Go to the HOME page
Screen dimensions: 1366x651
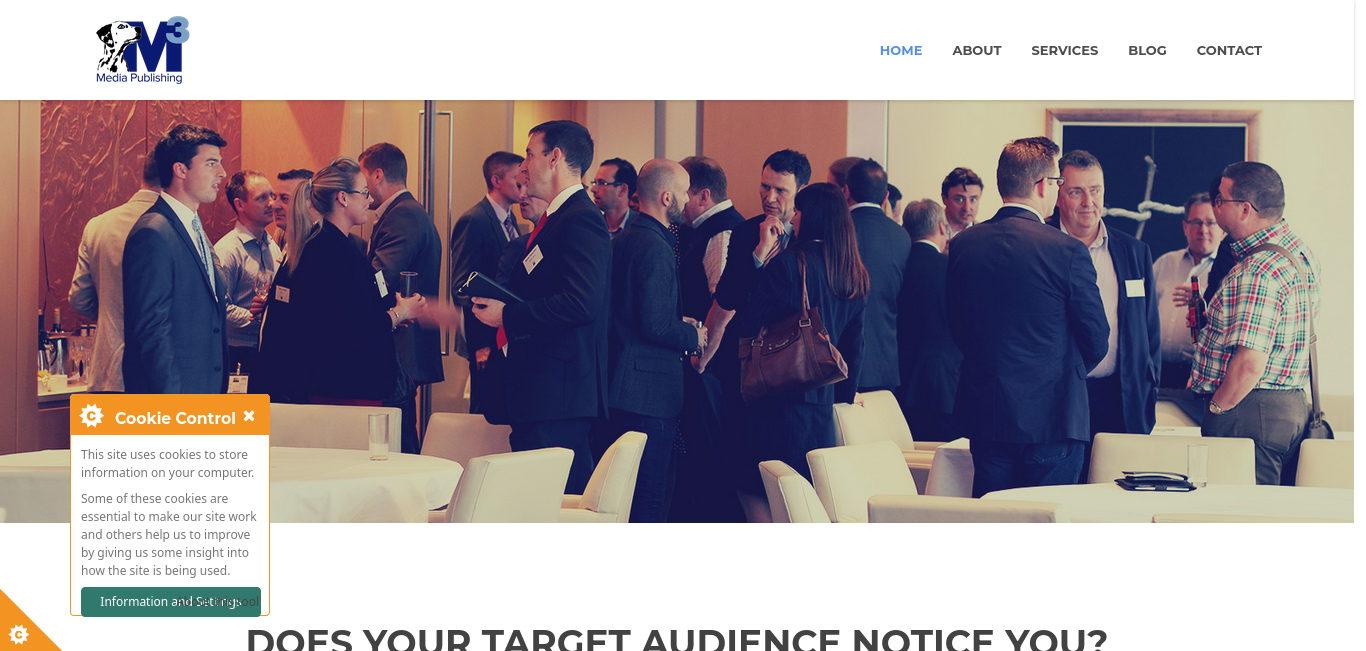click(x=901, y=50)
